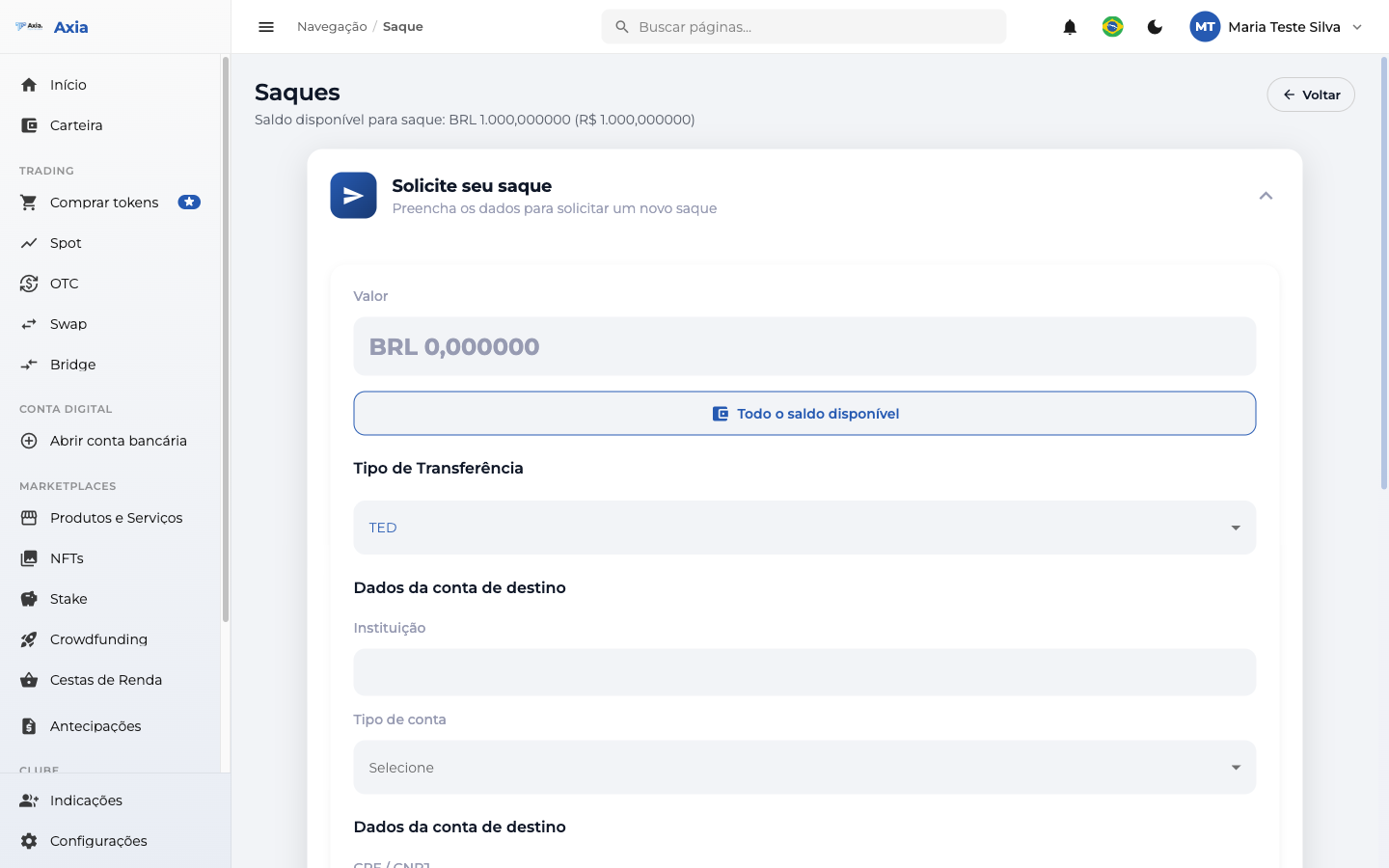This screenshot has height=868, width=1389.
Task: Focus the Valor BRL amount field
Action: pos(804,346)
